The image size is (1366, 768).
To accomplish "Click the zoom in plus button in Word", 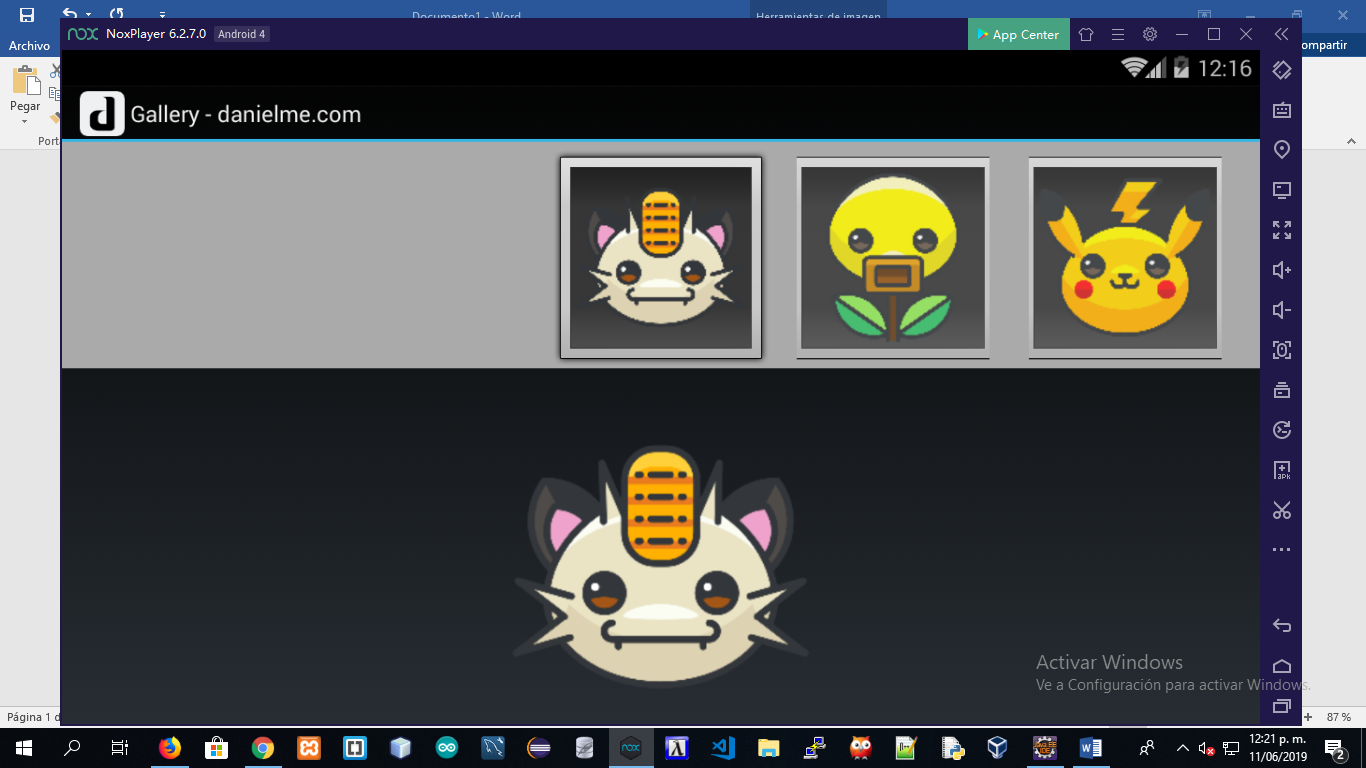I will pos(1308,717).
